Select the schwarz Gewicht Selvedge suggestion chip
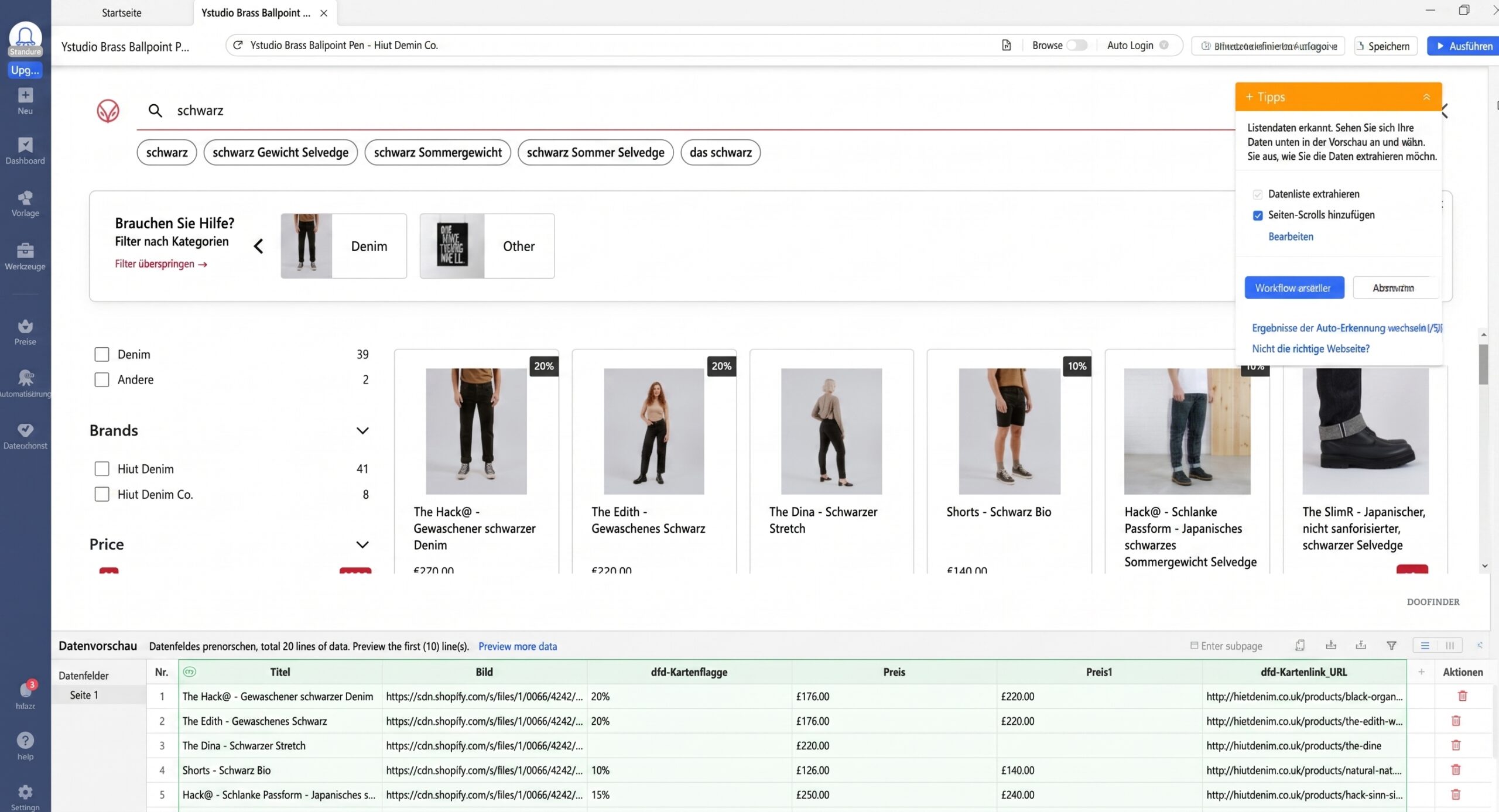The height and width of the screenshot is (812, 1499). pyautogui.click(x=280, y=152)
